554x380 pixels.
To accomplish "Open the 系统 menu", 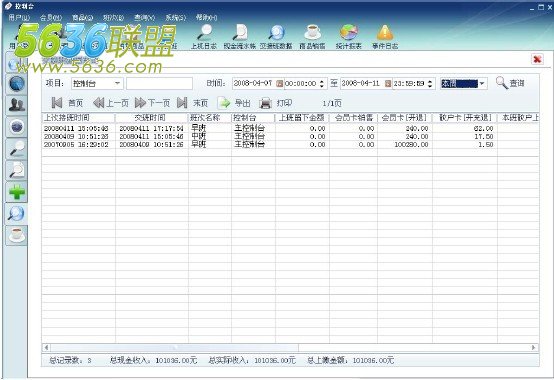I will point(176,17).
